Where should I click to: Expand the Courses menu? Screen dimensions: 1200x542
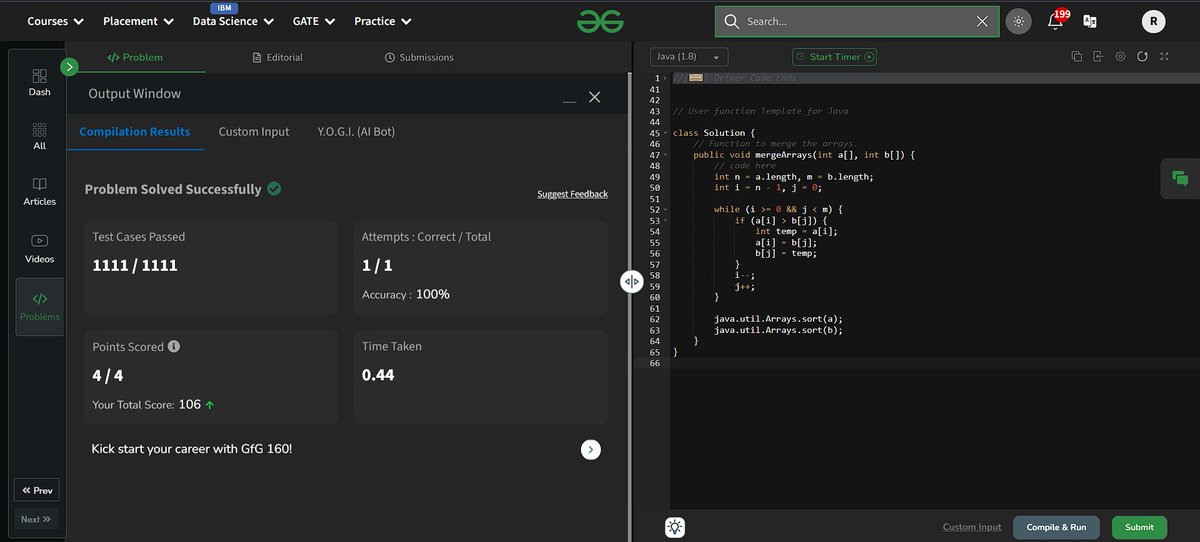(x=55, y=21)
